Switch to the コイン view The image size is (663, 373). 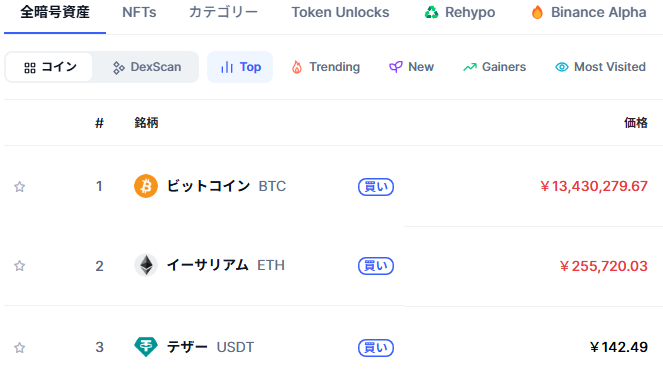(50, 67)
